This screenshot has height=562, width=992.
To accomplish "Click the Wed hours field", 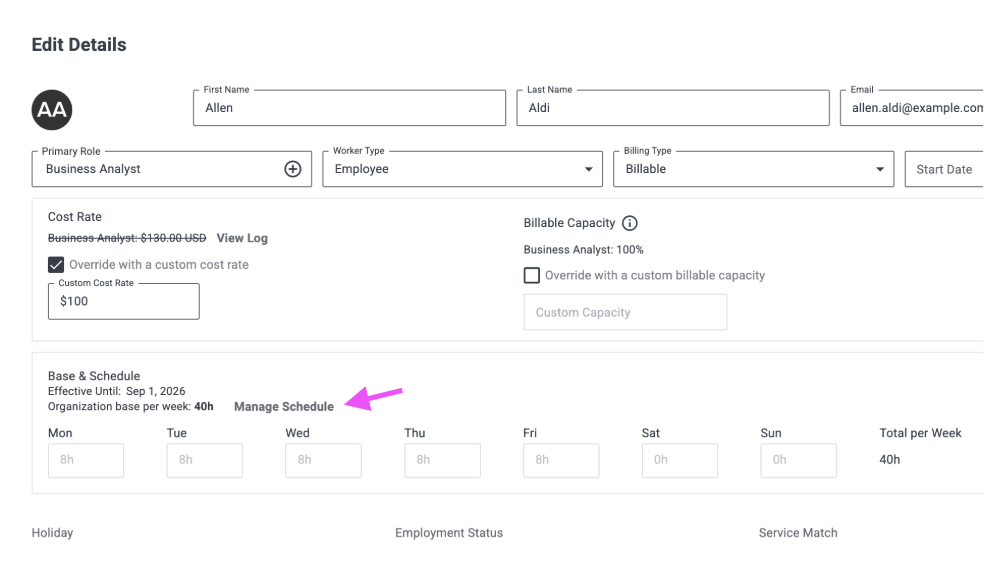I will tap(323, 460).
